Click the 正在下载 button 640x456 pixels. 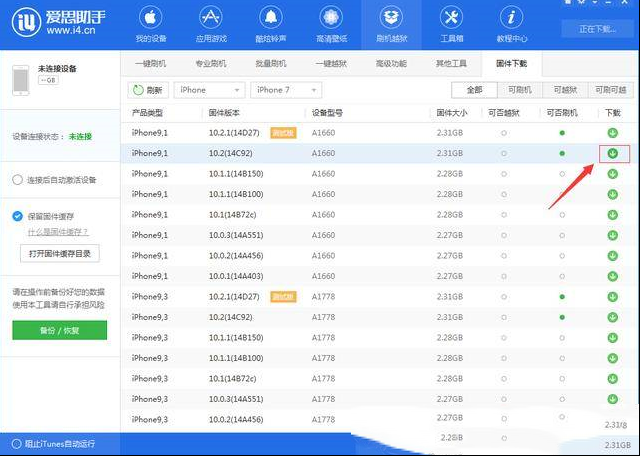pyautogui.click(x=597, y=29)
